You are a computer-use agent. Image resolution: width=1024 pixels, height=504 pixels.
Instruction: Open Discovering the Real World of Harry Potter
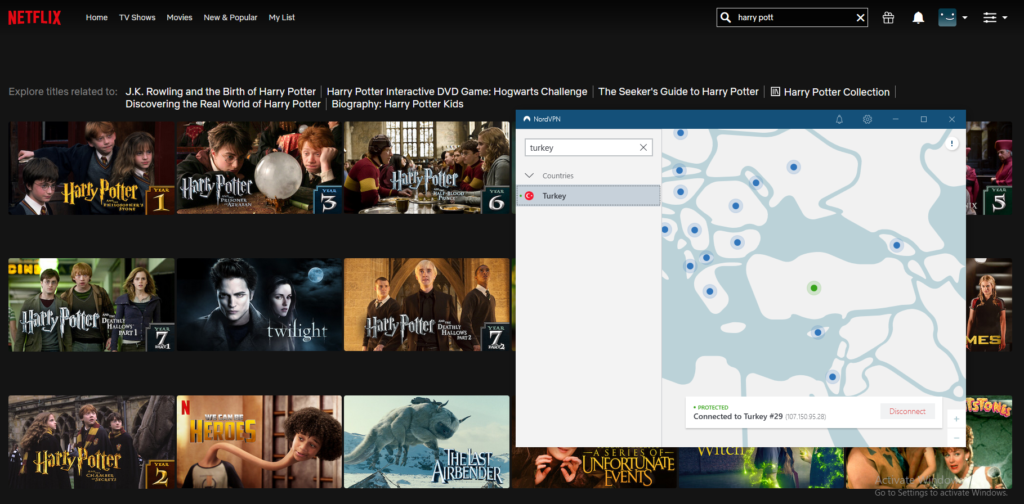[223, 104]
